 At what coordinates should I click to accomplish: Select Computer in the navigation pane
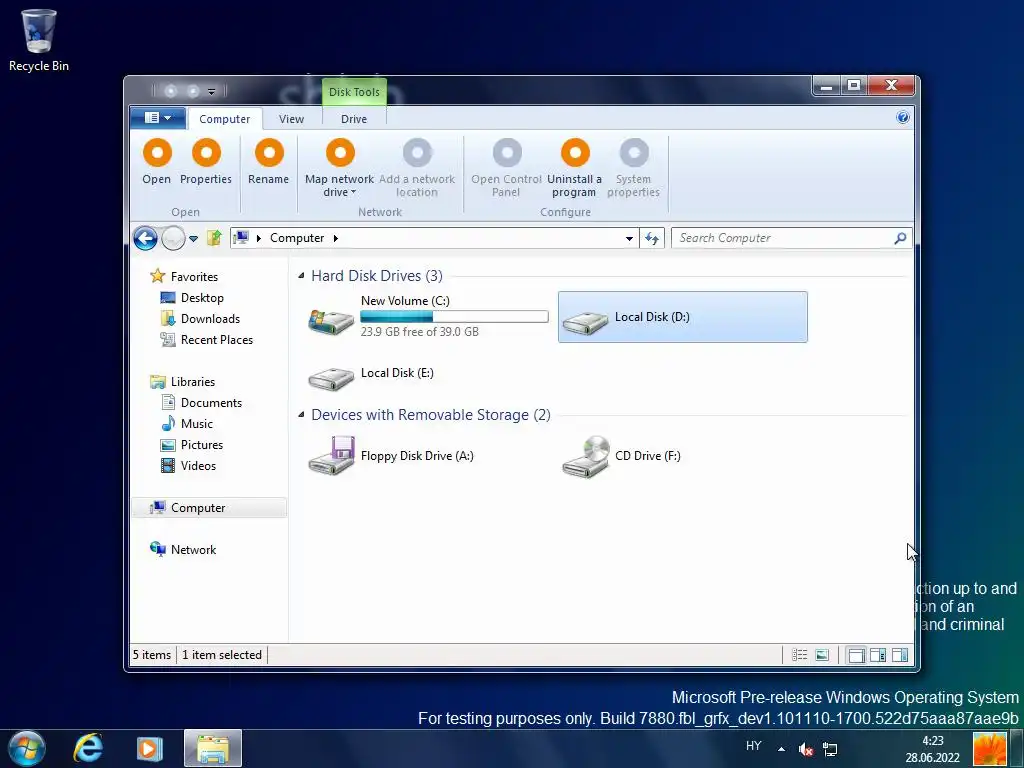click(209, 508)
